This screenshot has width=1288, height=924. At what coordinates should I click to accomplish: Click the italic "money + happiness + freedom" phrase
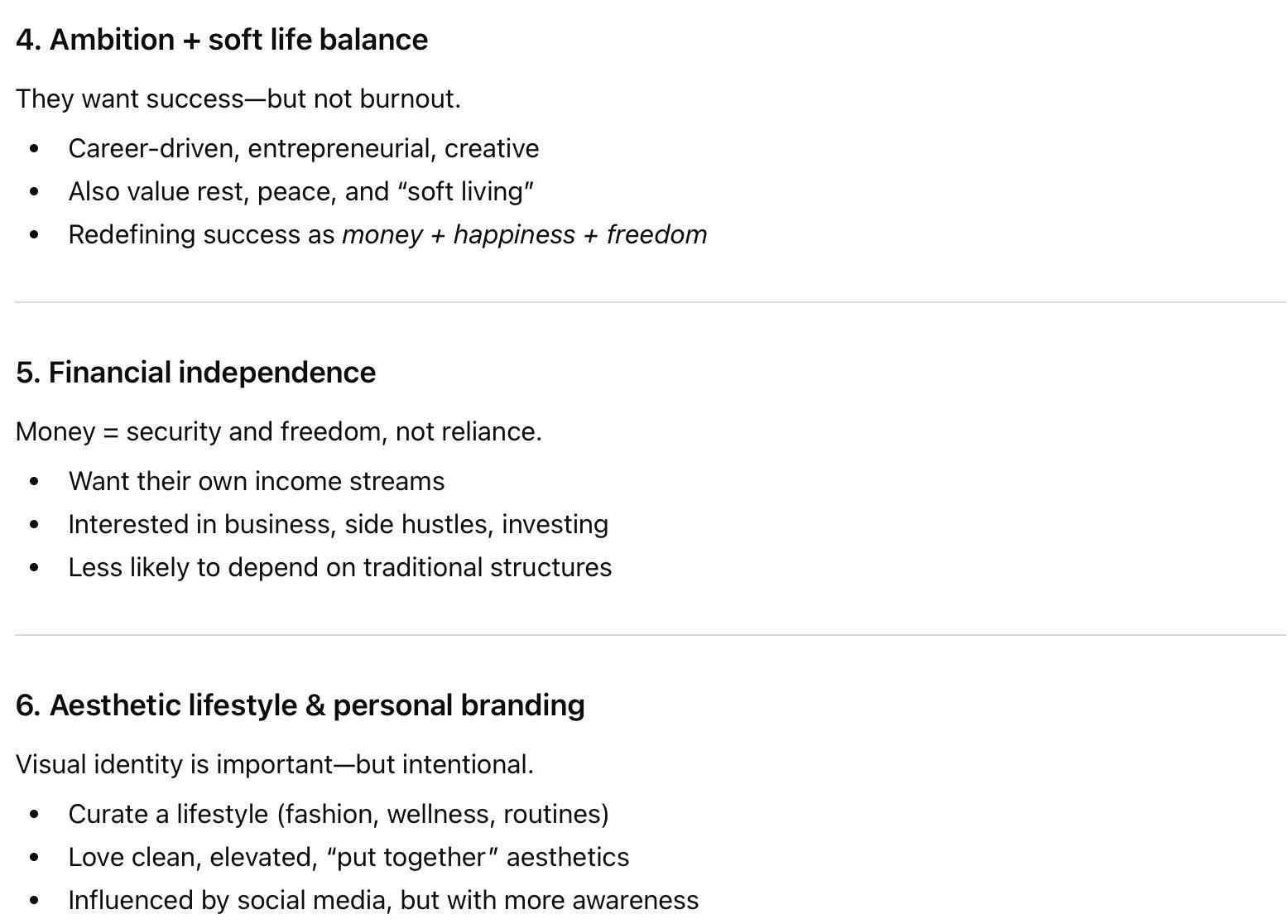(x=524, y=234)
